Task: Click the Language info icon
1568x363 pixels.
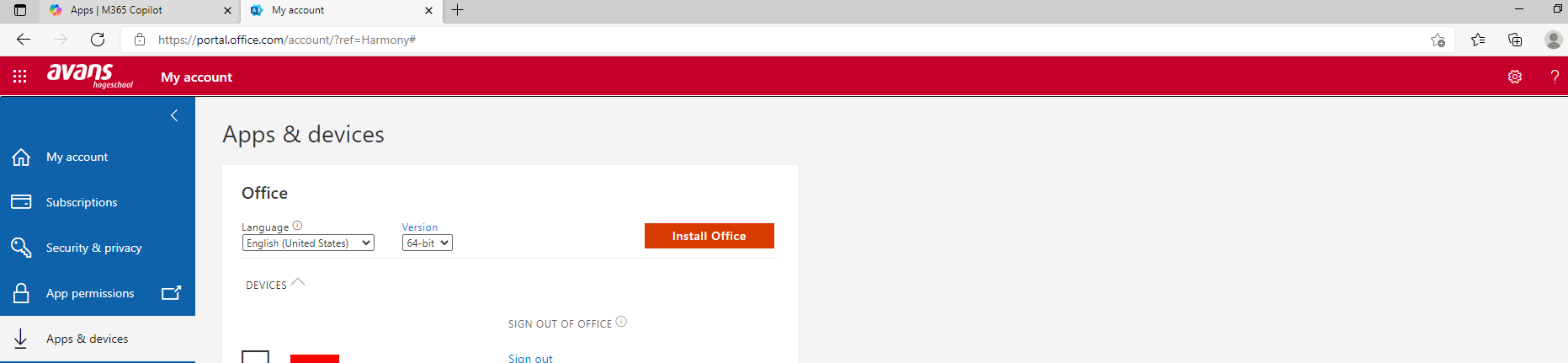Action: (297, 226)
